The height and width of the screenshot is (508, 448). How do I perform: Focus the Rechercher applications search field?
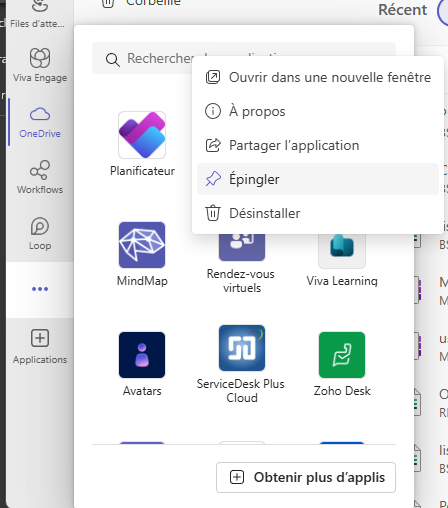pyautogui.click(x=244, y=58)
